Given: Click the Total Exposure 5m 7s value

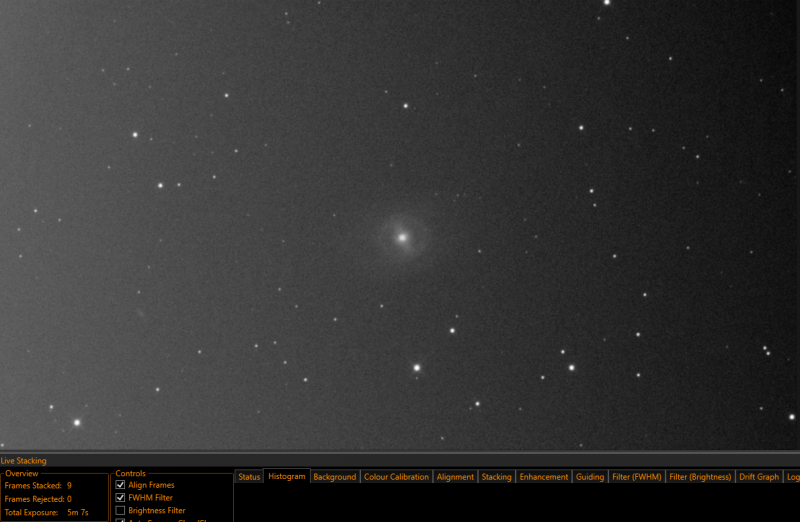Looking at the screenshot, I should [78, 512].
